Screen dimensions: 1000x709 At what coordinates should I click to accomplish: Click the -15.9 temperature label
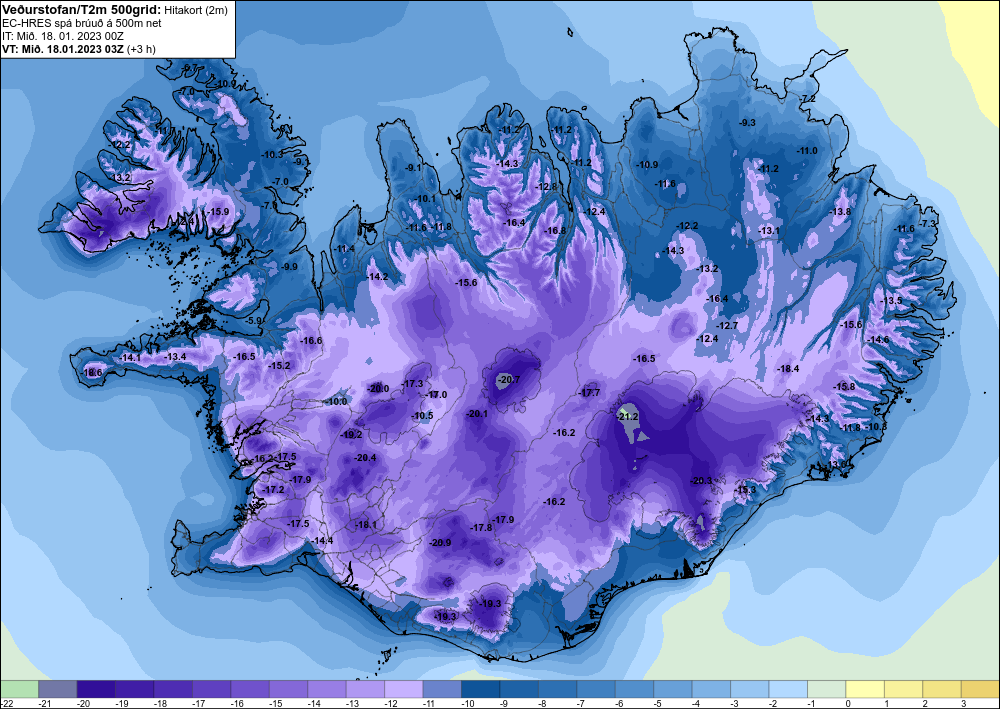point(219,212)
